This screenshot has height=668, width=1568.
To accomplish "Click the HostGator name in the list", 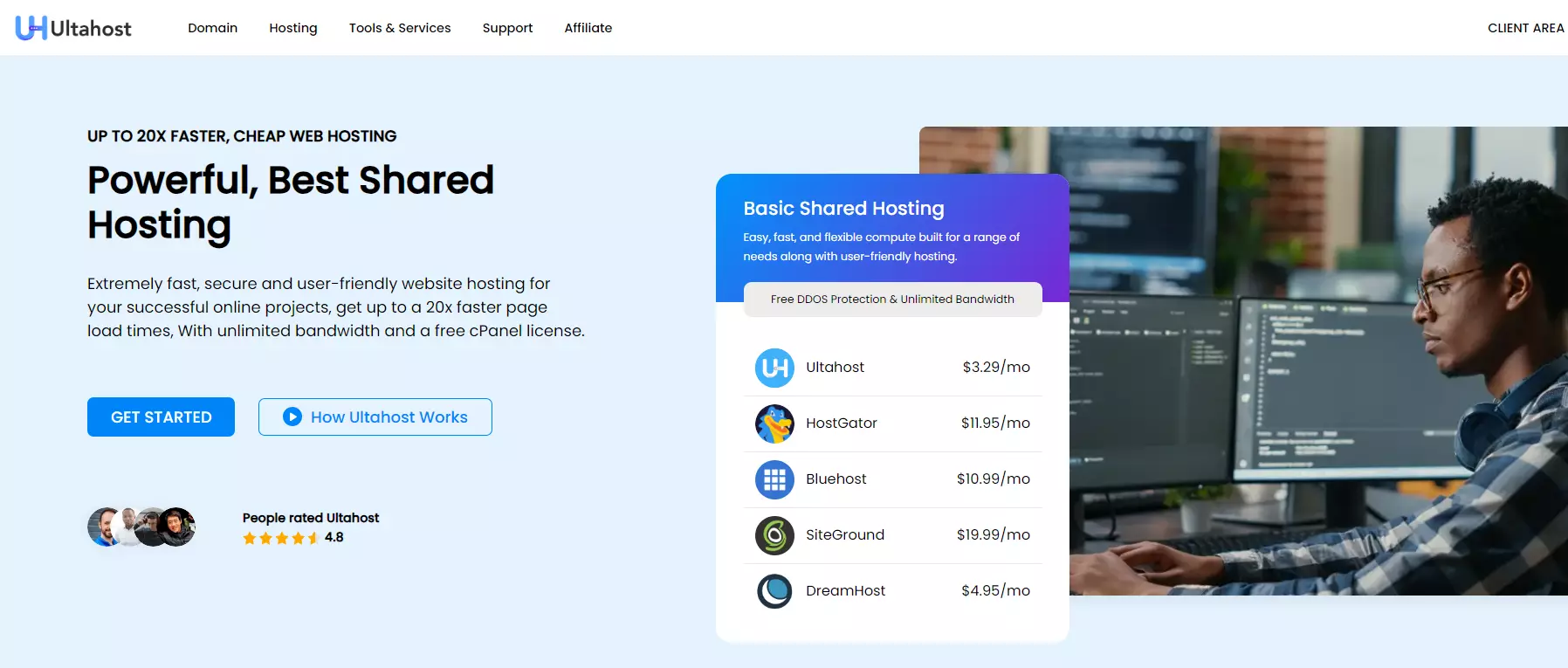I will 842,423.
